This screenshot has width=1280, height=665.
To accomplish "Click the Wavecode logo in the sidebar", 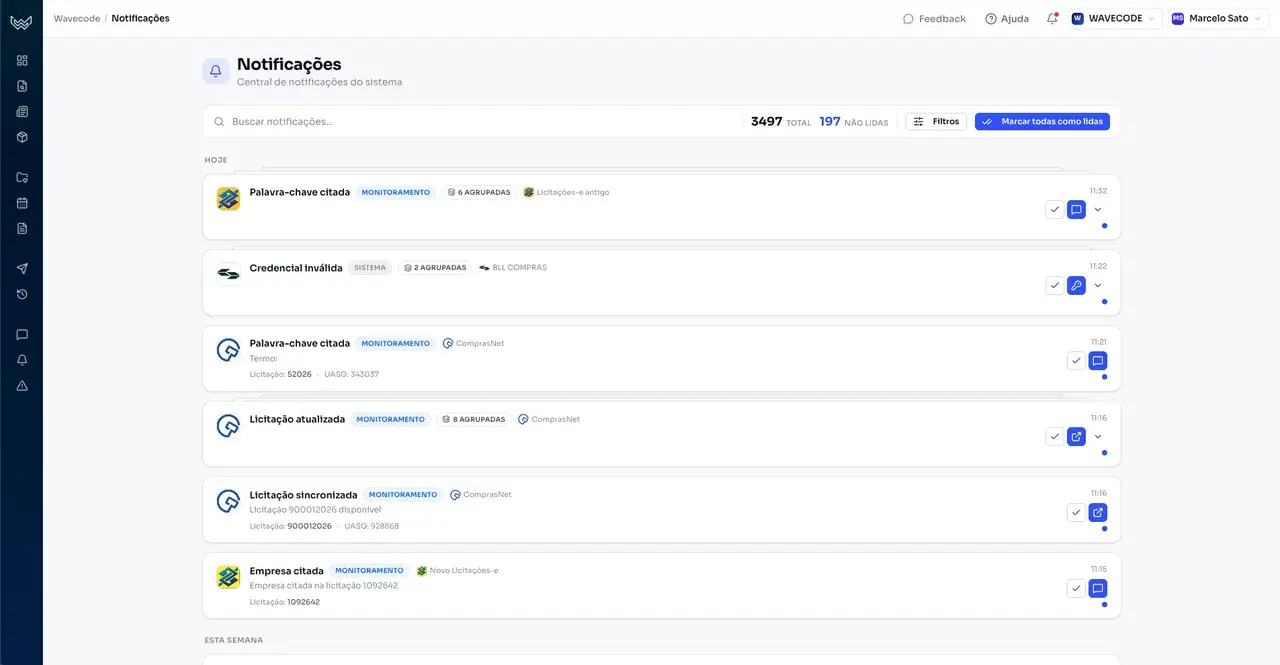I will (x=21, y=22).
